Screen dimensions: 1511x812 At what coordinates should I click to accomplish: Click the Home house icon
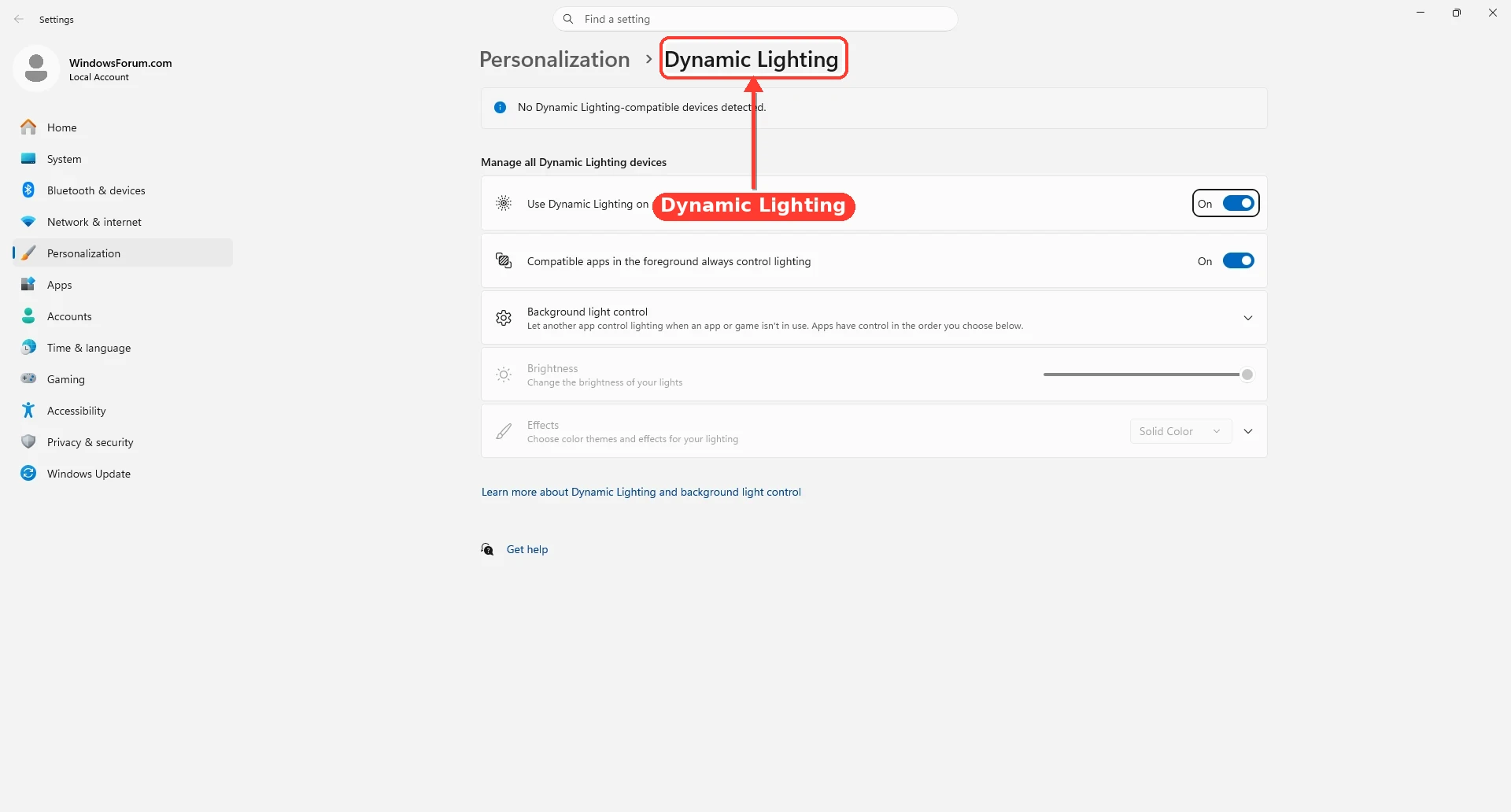(x=28, y=127)
